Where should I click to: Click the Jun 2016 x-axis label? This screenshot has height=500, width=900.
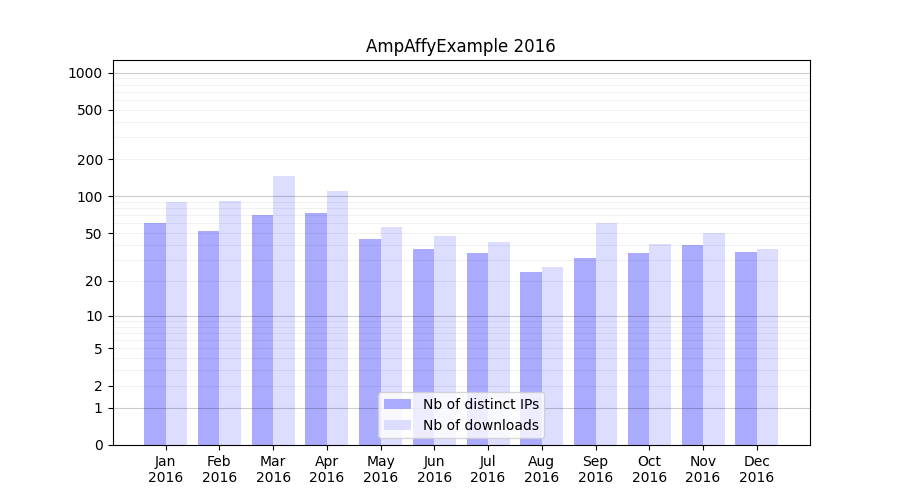tap(434, 469)
